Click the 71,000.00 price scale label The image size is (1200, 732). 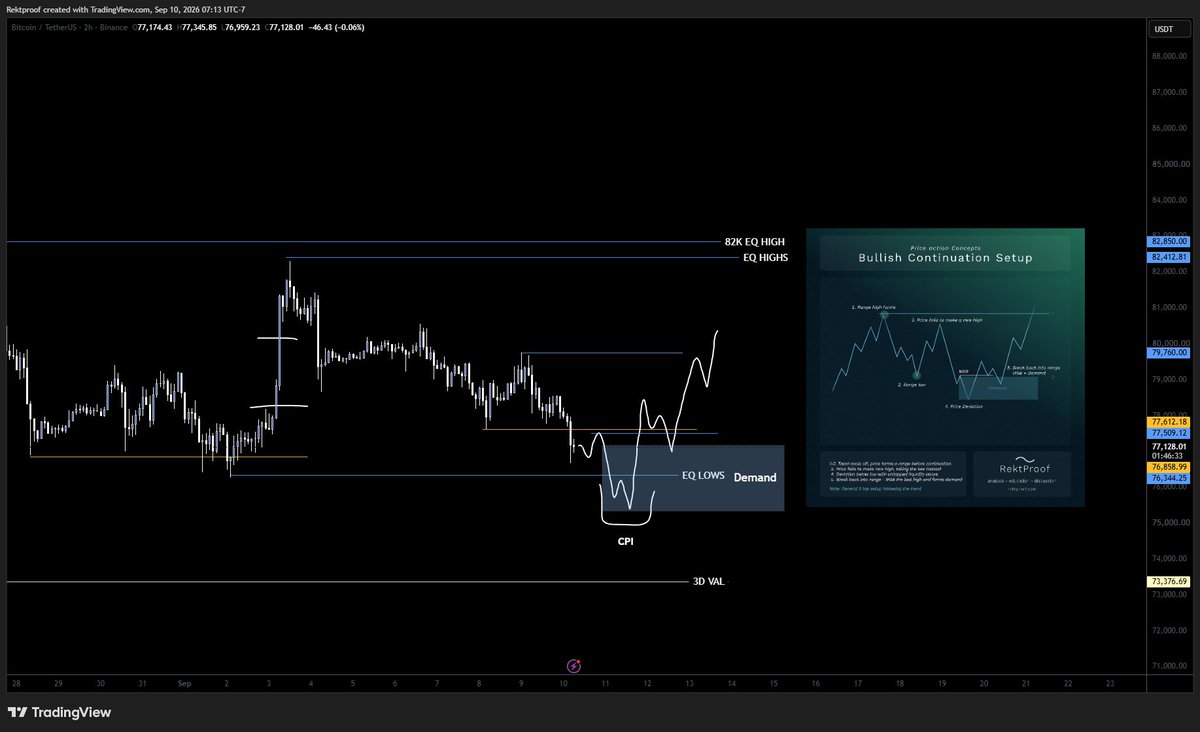[1169, 666]
